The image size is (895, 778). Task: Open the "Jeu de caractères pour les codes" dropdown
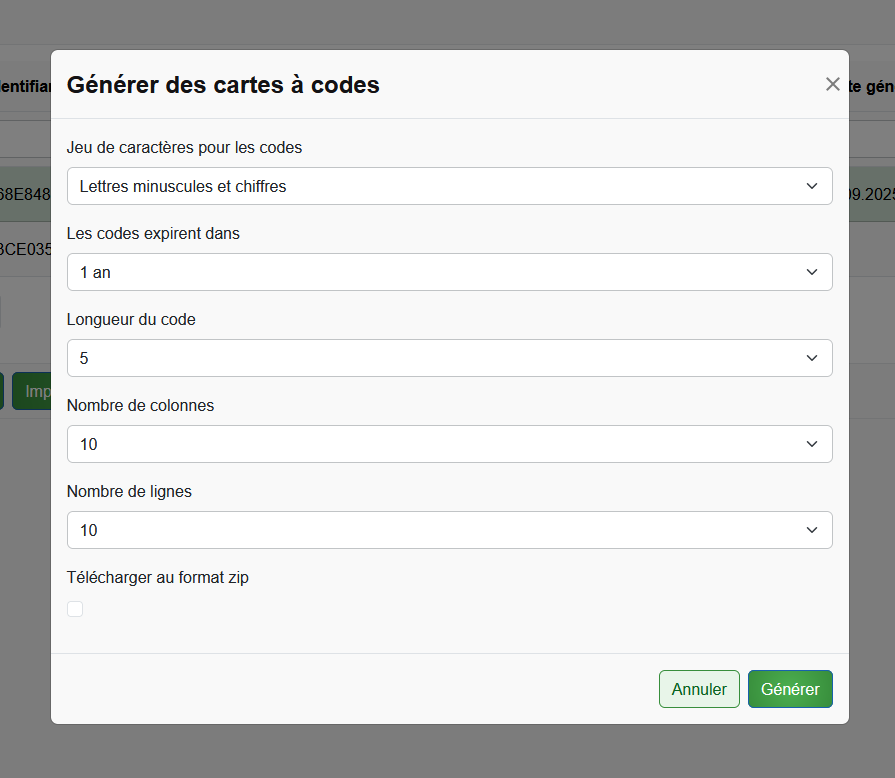449,186
